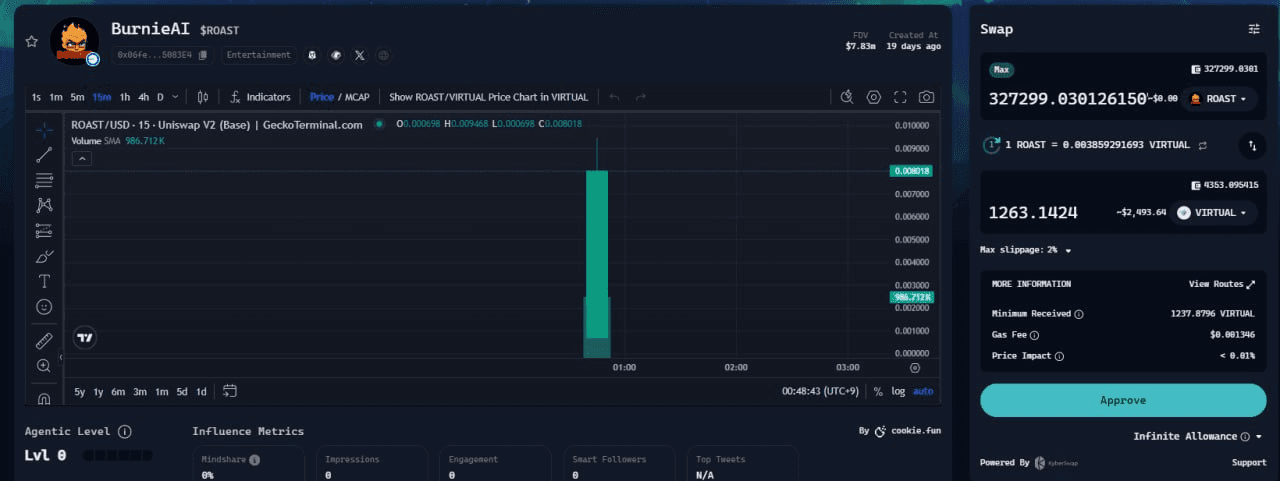Open quick search in the chart toolbar
The height and width of the screenshot is (481, 1280).
[847, 97]
